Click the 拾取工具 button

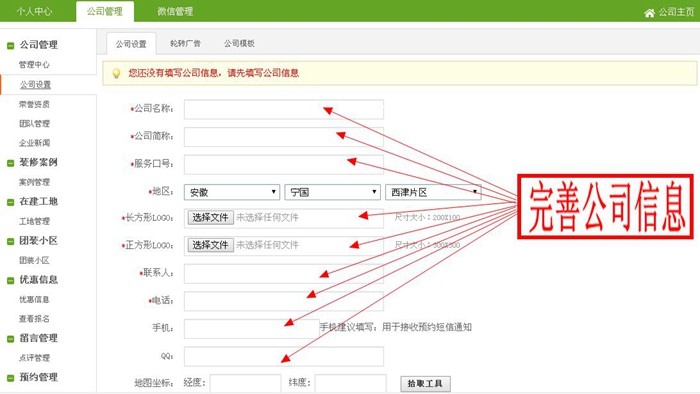pyautogui.click(x=425, y=383)
